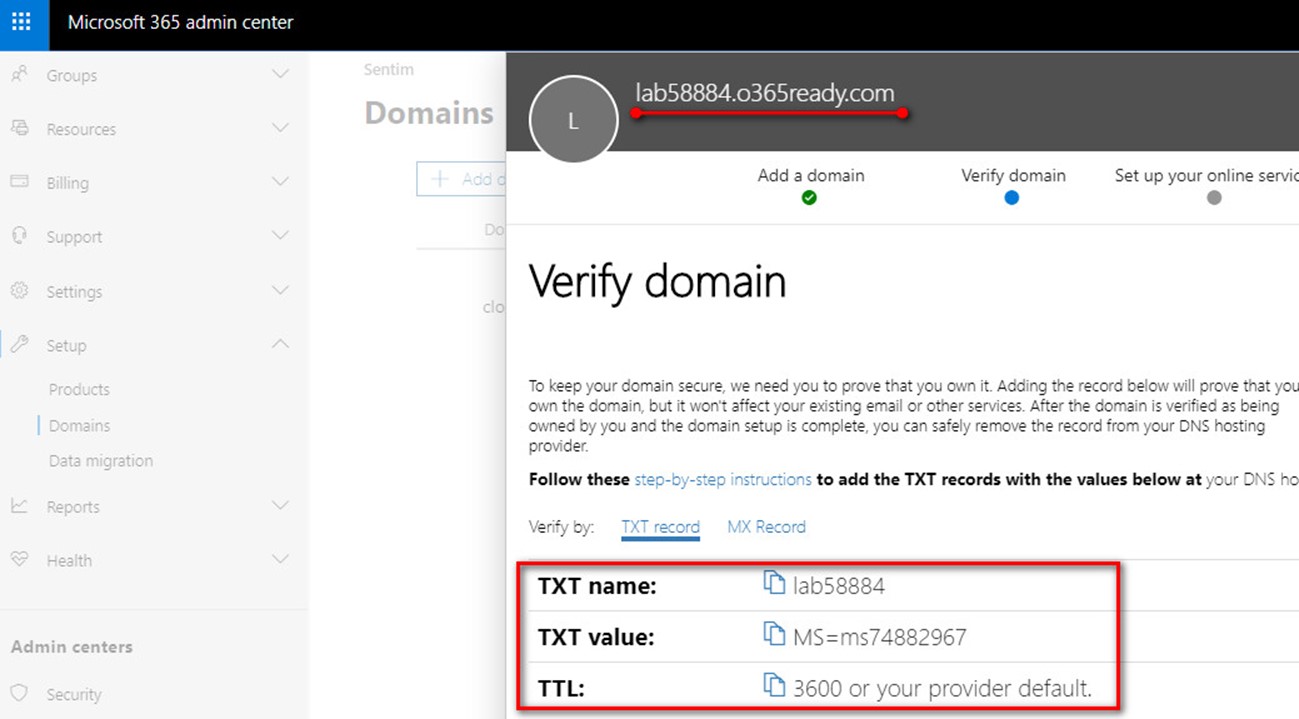1299x719 pixels.
Task: Copy the TXT name value icon
Action: (x=774, y=584)
